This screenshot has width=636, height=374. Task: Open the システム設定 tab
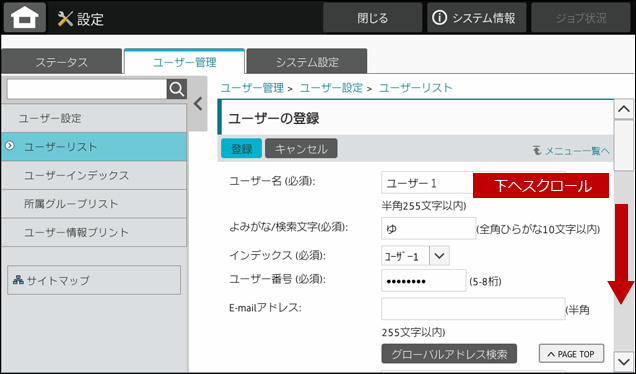click(307, 62)
